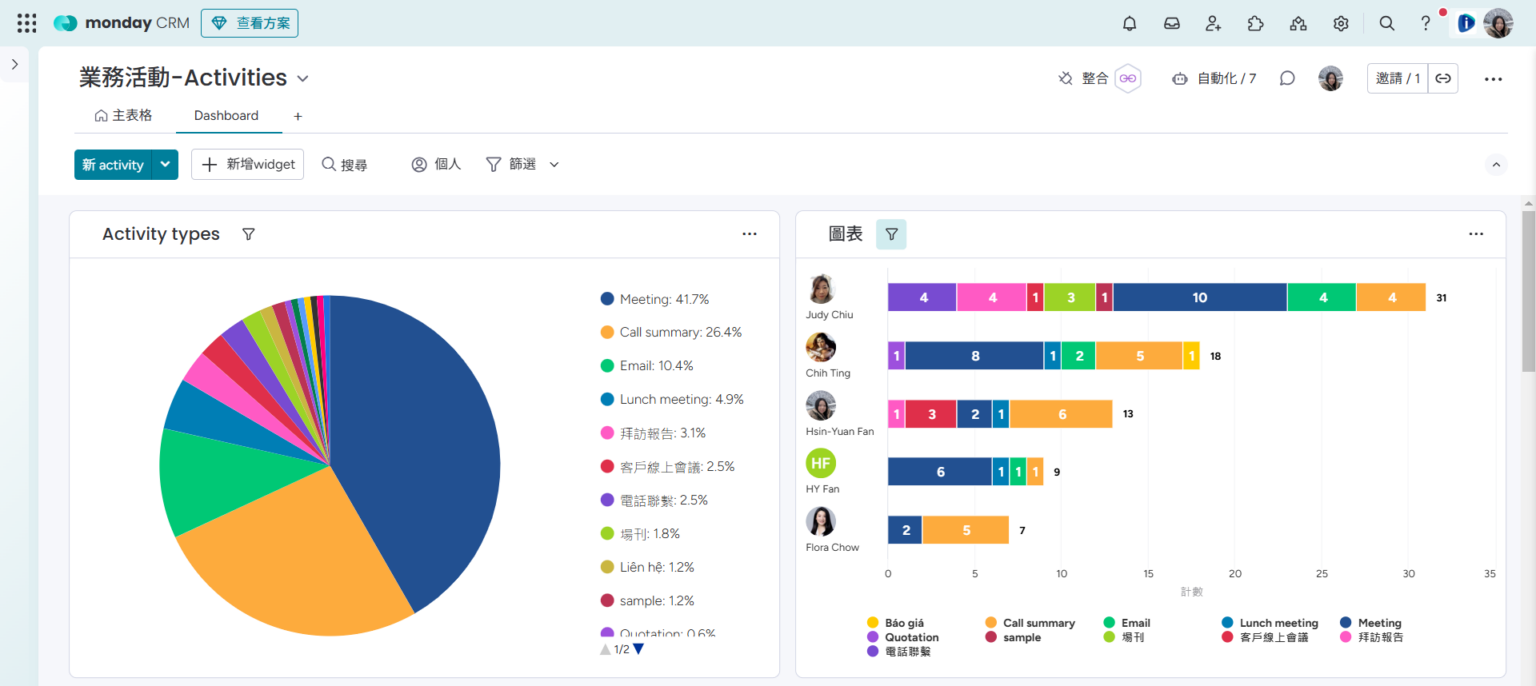Toggle Lunch meeting: 4.9% legend entry
Image resolution: width=1536 pixels, height=686 pixels.
(x=672, y=399)
